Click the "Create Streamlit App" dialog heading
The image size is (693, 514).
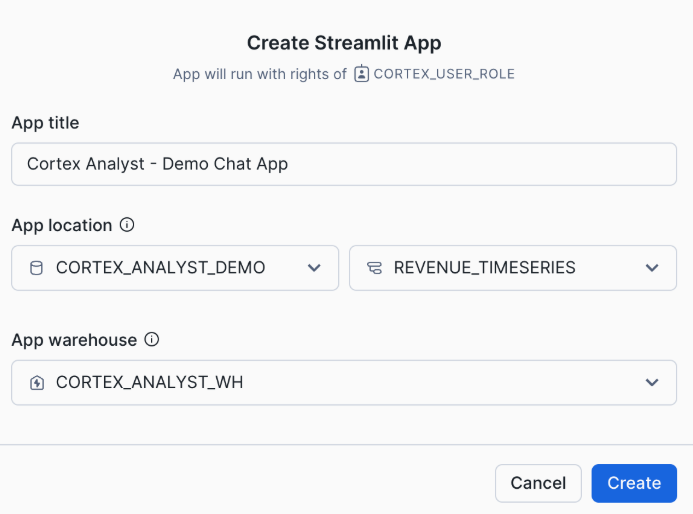[344, 43]
